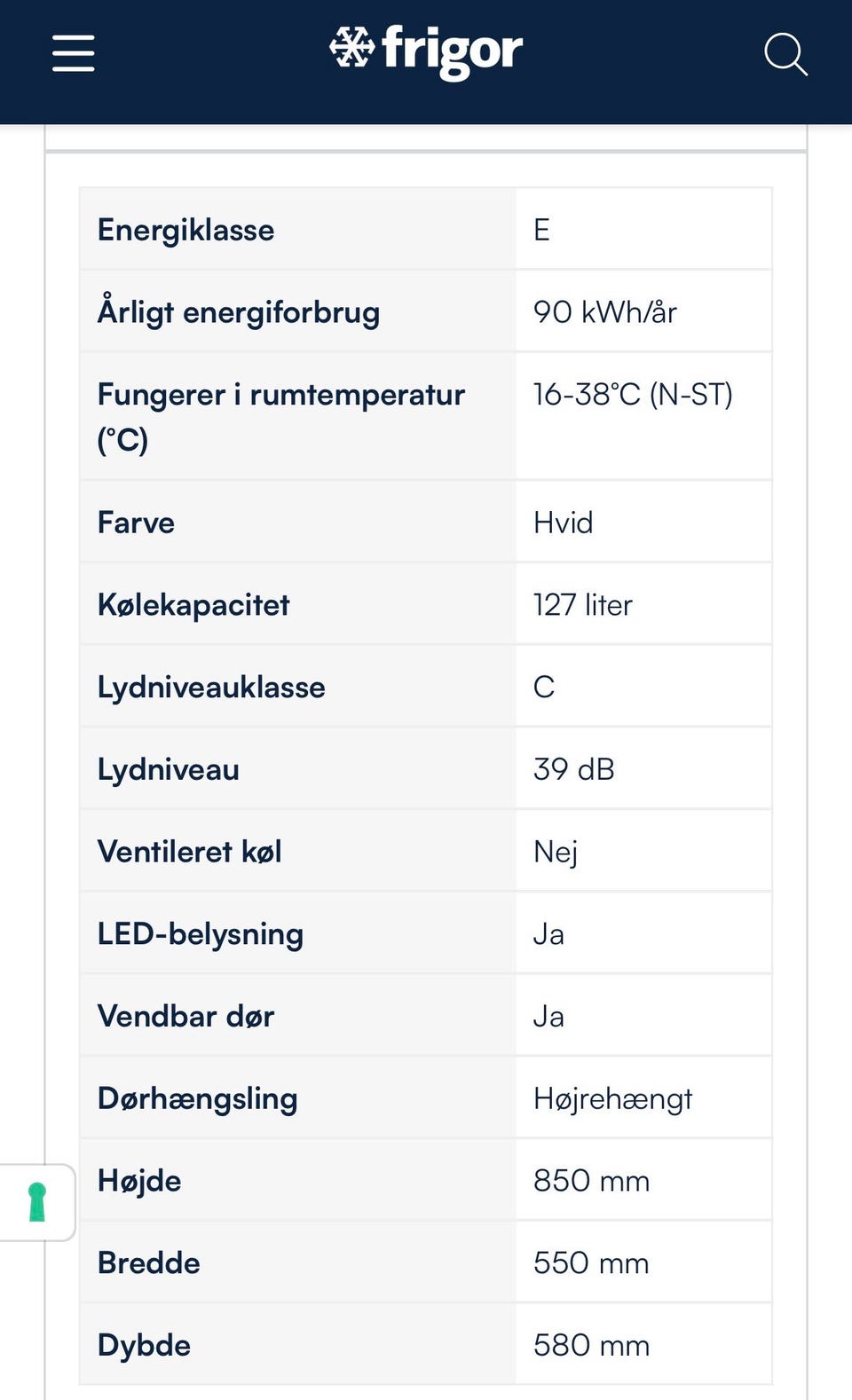Select the 850 mm height value
The width and height of the screenshot is (852, 1400).
point(591,1181)
